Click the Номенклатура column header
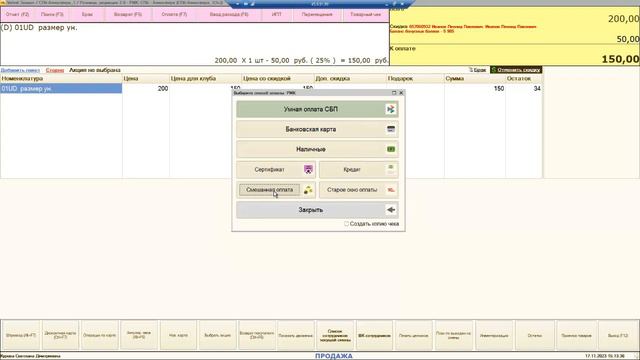Screen dimensions: 640x360 (x=61, y=78)
